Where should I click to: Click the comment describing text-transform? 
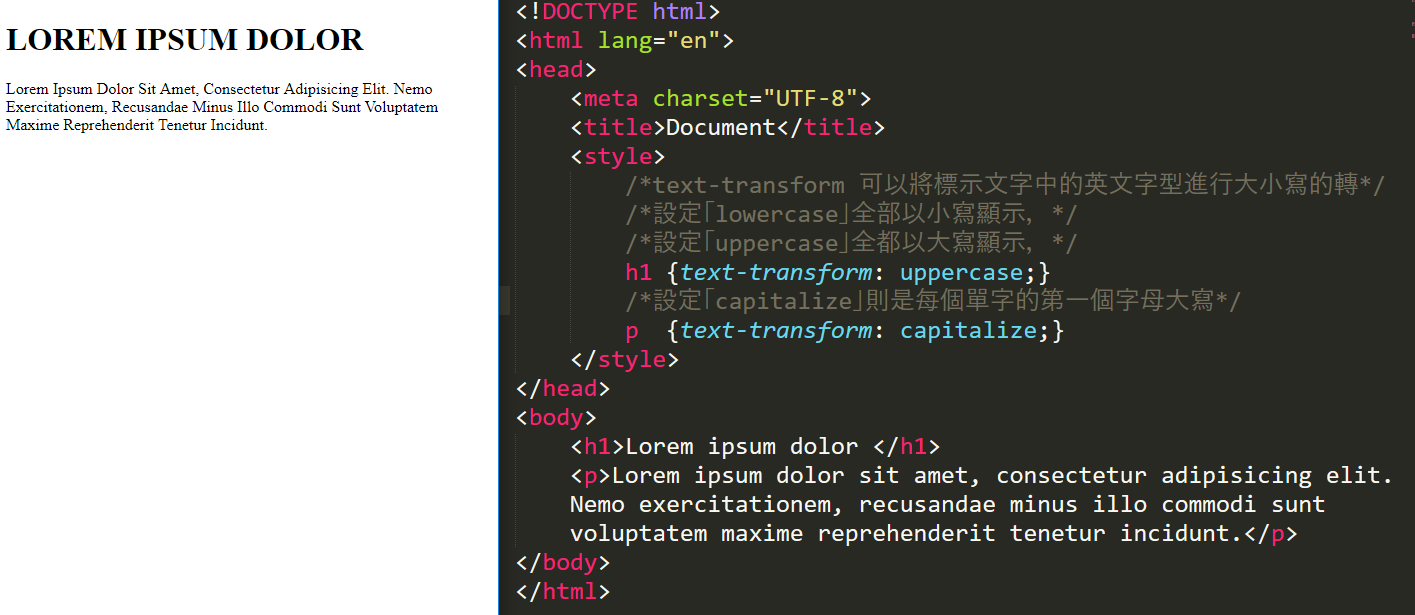pyautogui.click(x=1004, y=186)
